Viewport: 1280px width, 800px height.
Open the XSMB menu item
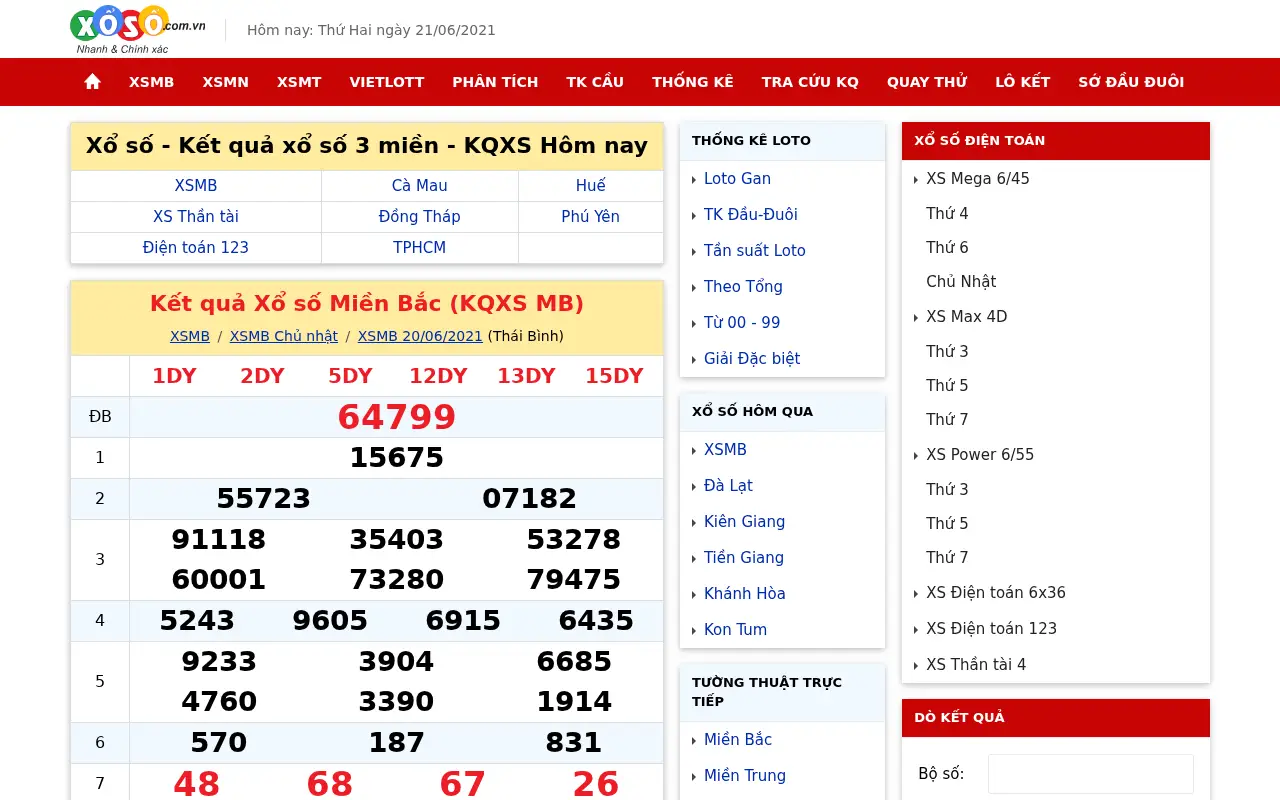(x=151, y=82)
